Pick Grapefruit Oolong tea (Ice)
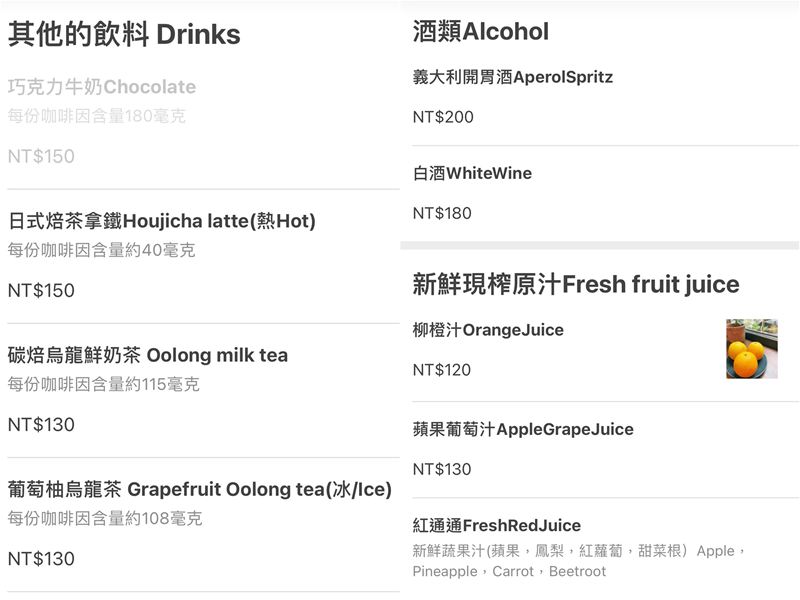The width and height of the screenshot is (800, 600). 199,490
